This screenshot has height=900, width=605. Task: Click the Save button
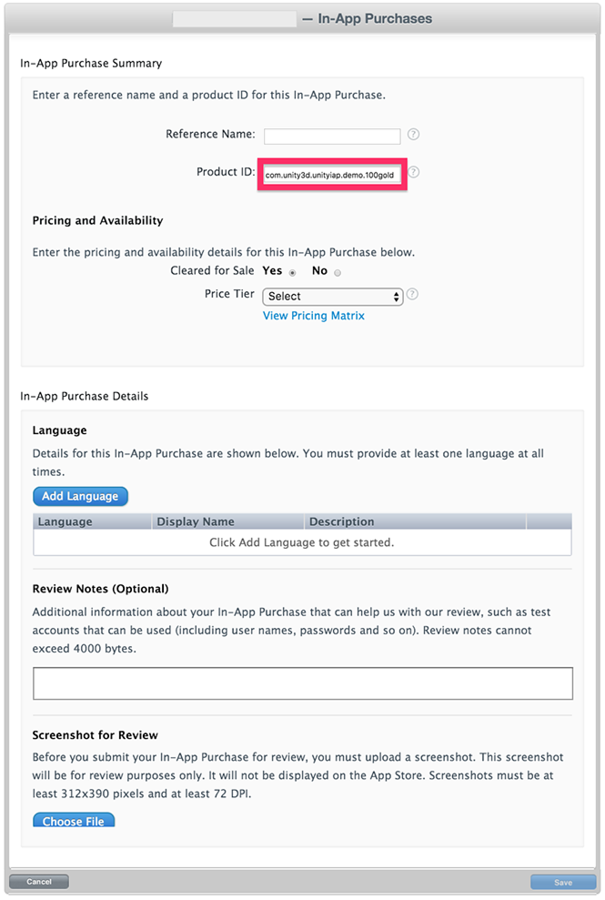tap(563, 882)
